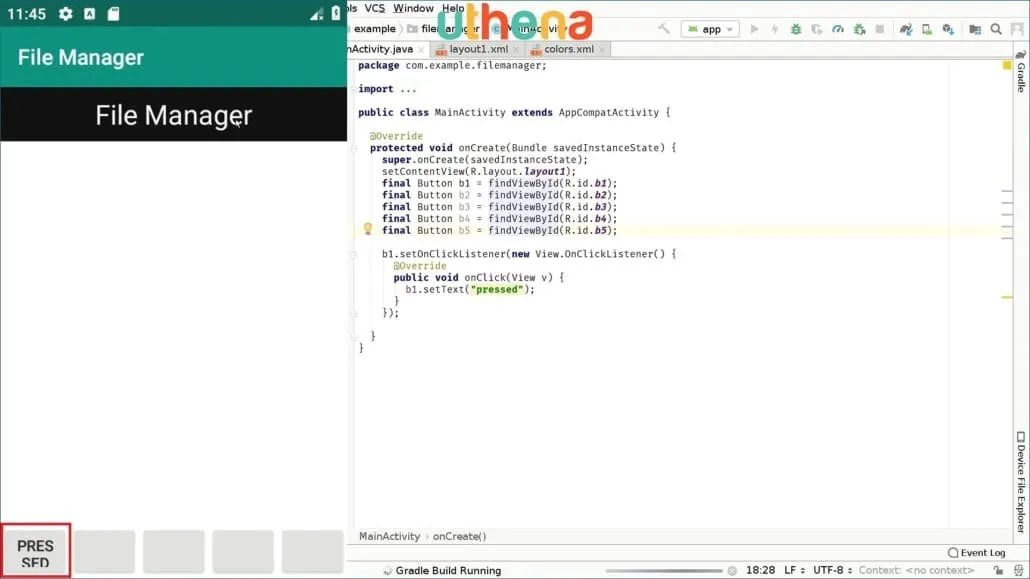
Task: Start Debug app with bug icon
Action: [x=795, y=29]
